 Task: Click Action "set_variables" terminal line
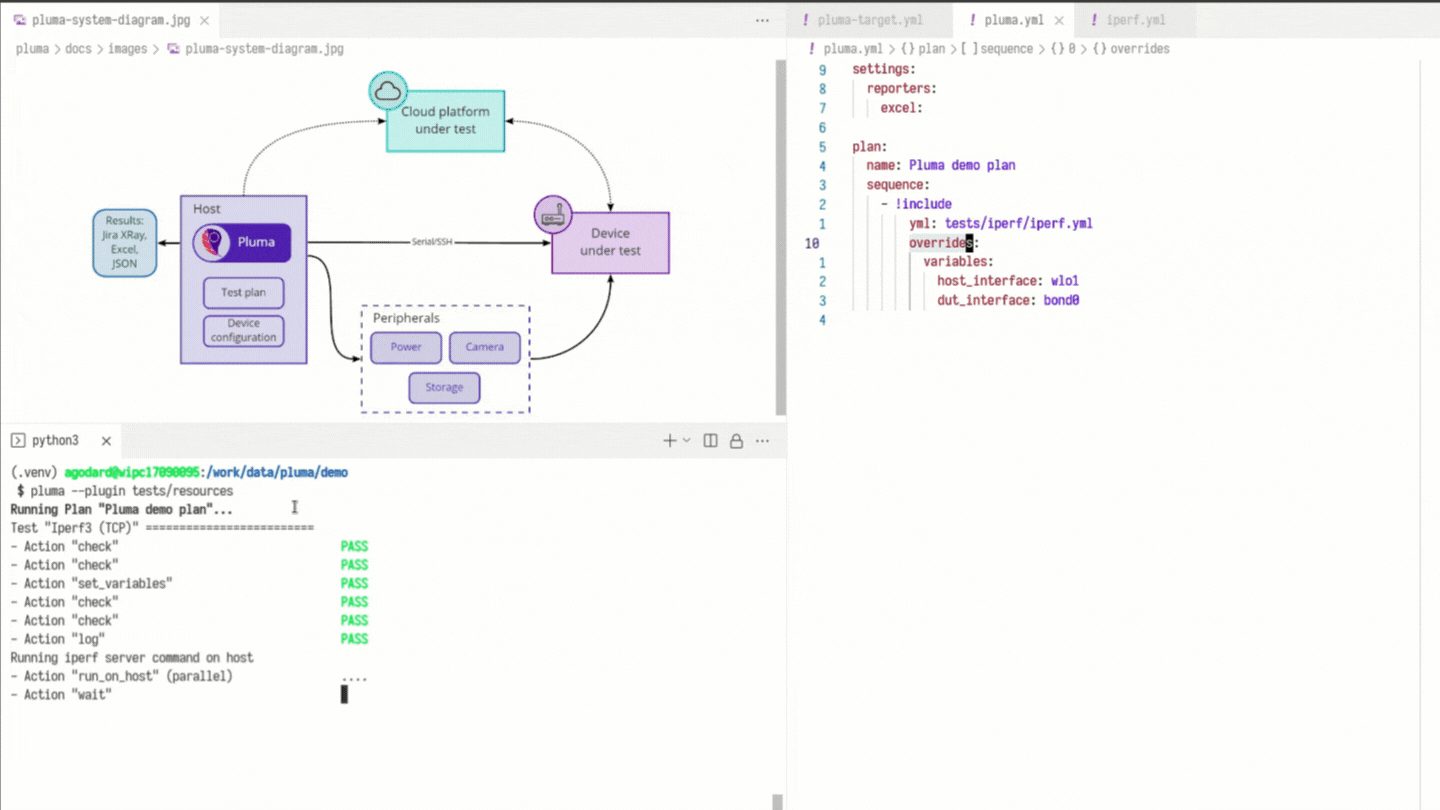tap(91, 584)
